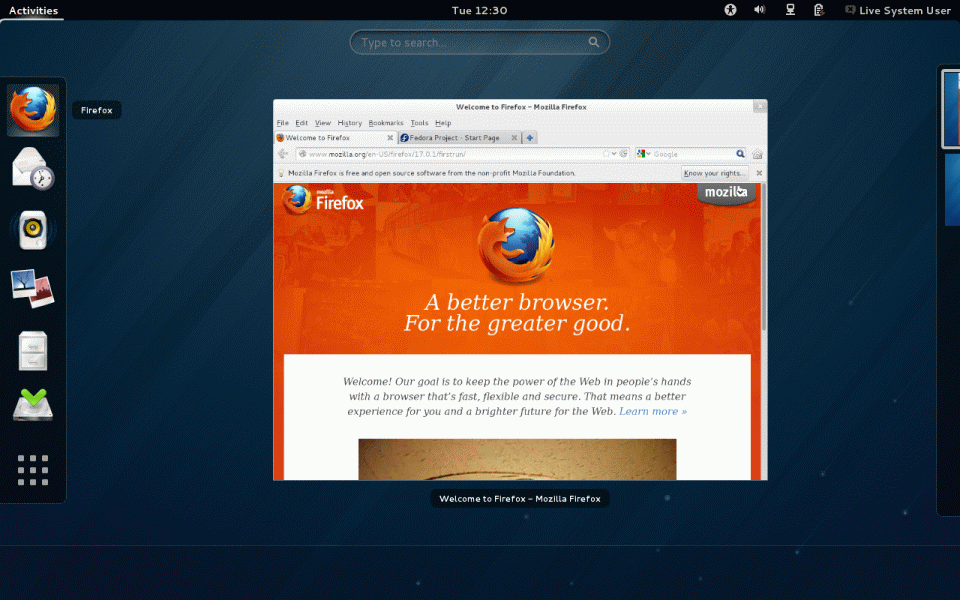This screenshot has height=600, width=960.
Task: Show Applications grid button in dash
Action: [33, 470]
